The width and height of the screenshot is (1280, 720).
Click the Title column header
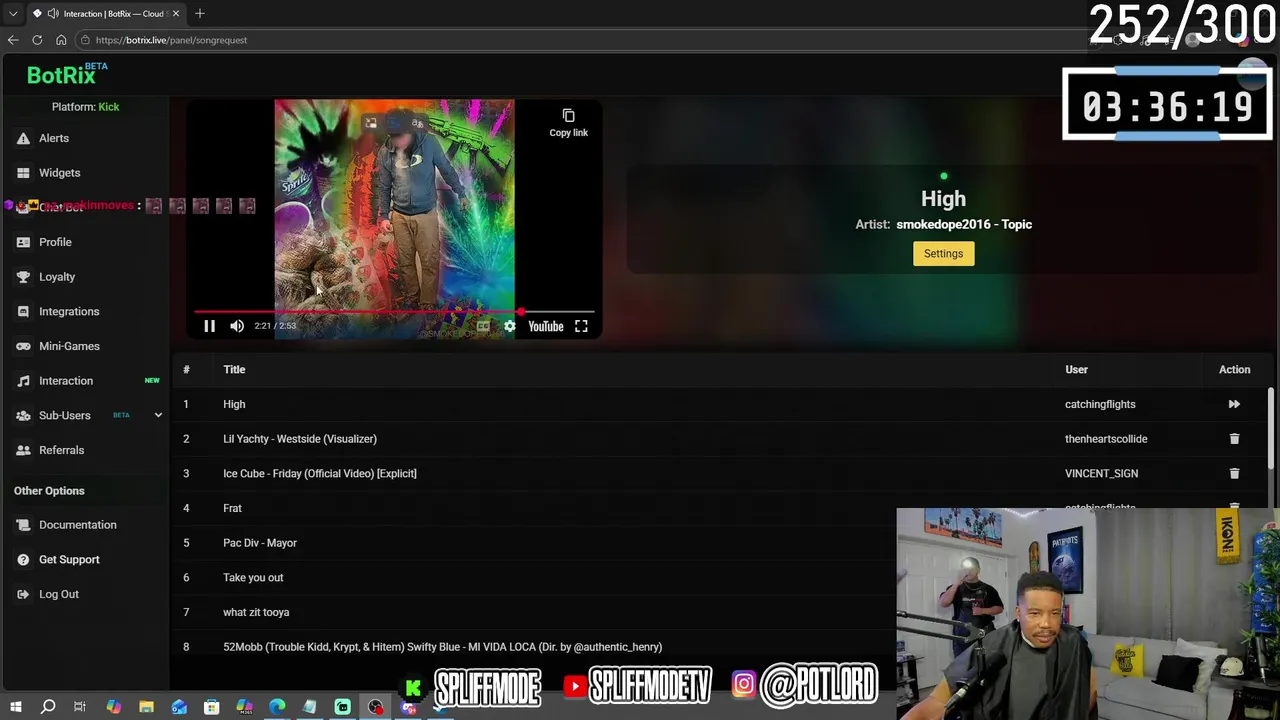click(x=234, y=370)
